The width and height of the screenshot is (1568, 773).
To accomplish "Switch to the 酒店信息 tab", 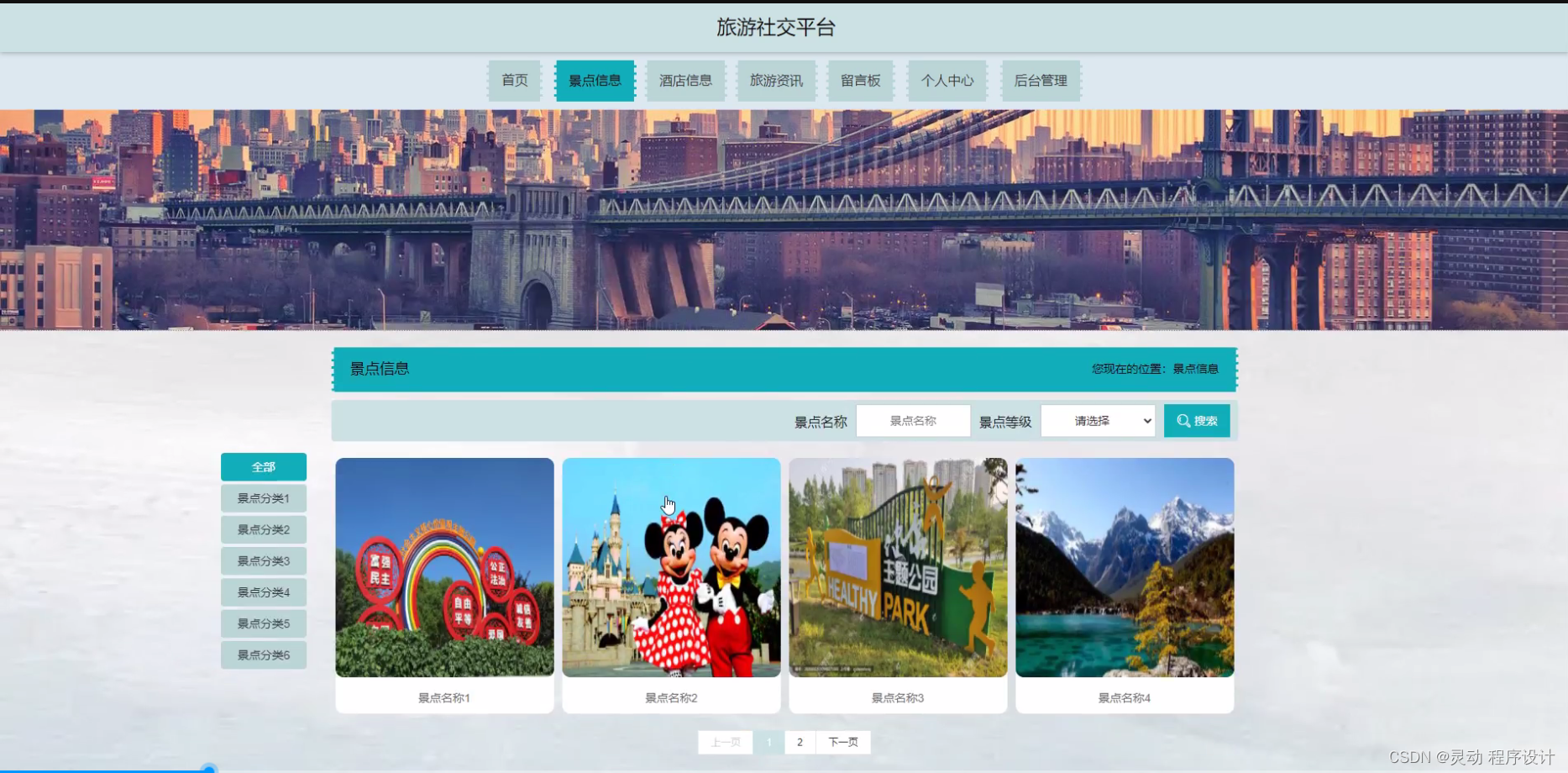I will click(x=685, y=81).
